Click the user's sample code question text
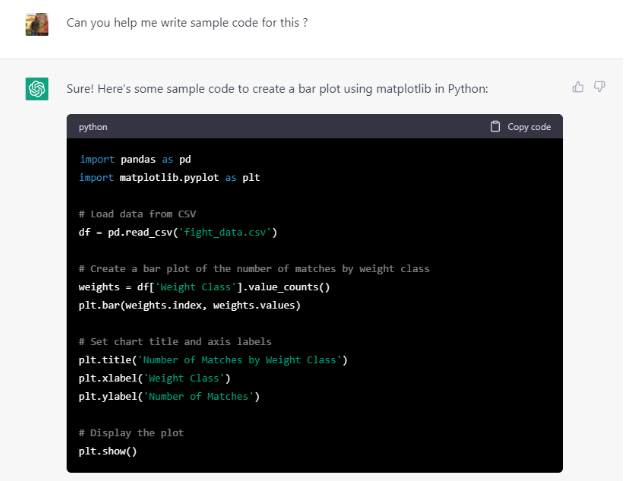Viewport: 629px width, 481px height. (x=187, y=22)
